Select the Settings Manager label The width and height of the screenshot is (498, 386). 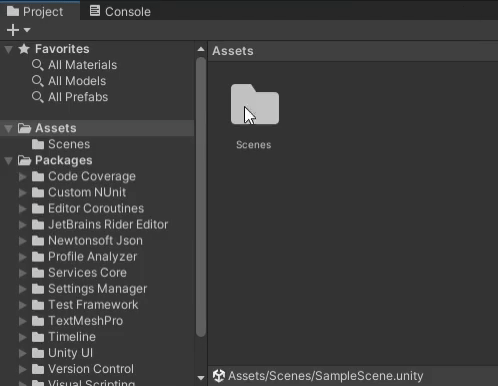tap(97, 289)
